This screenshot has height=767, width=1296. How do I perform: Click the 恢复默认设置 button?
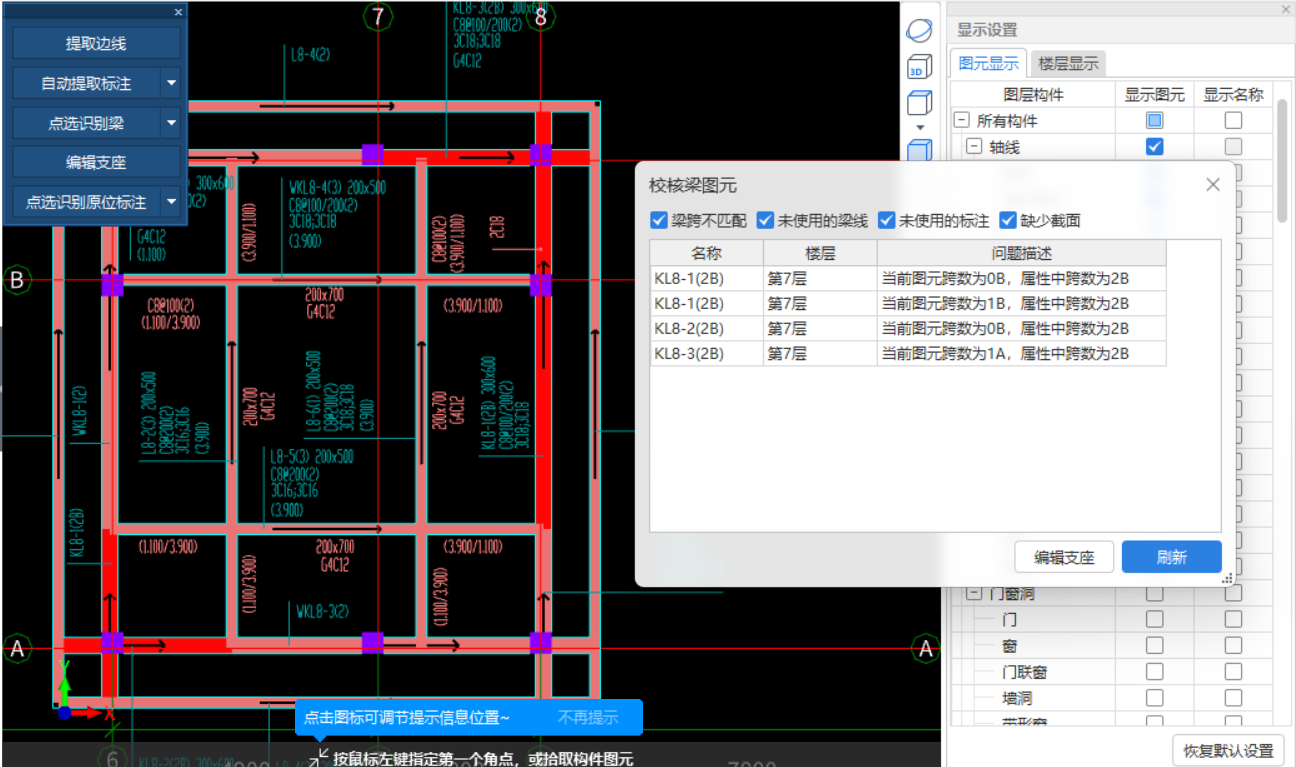1228,750
